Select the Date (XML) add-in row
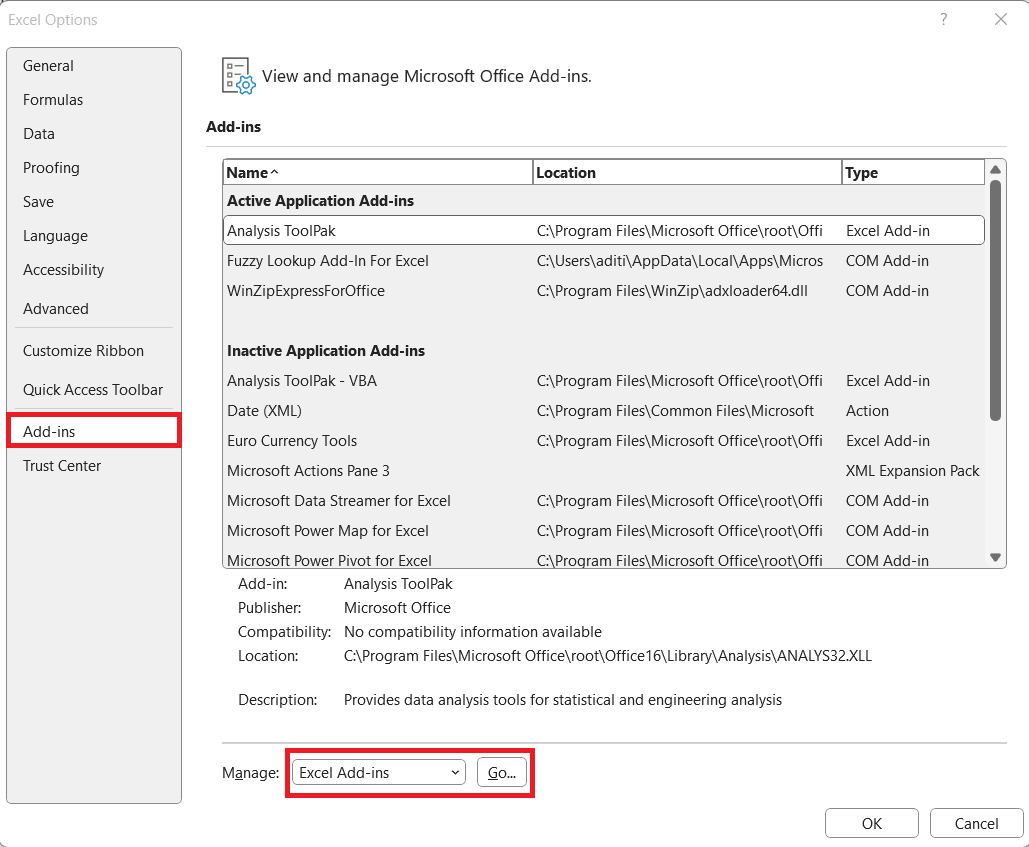 pyautogui.click(x=604, y=411)
